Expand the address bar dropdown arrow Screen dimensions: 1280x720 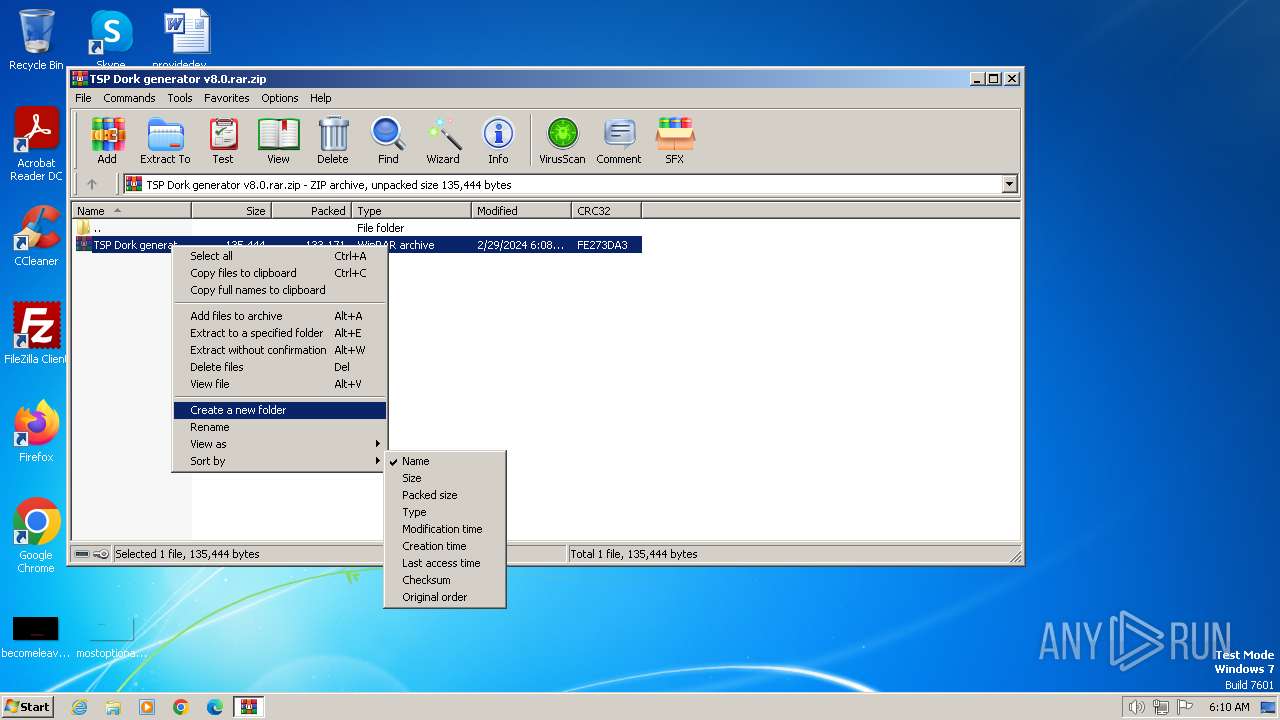click(x=1009, y=184)
